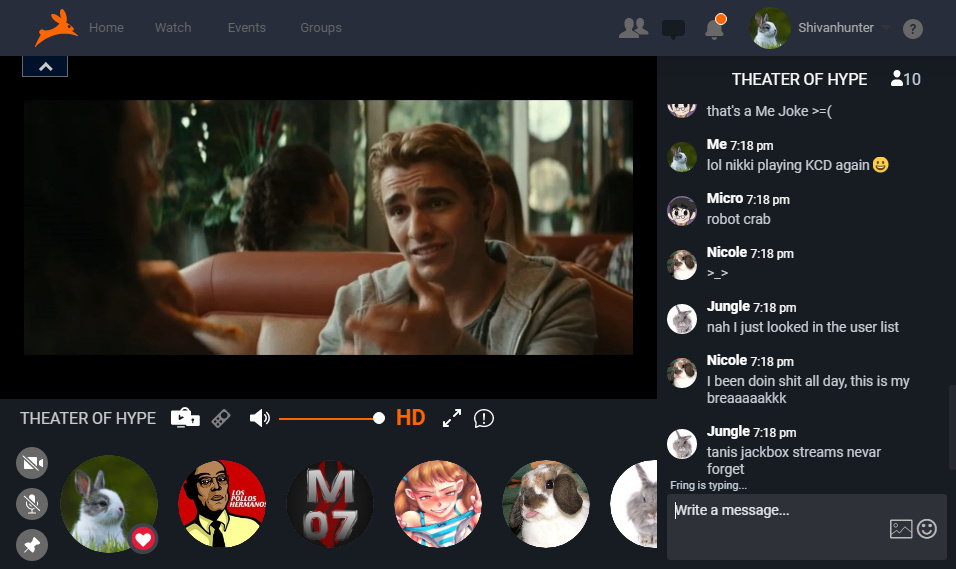Select the Los Pollos Hermanos participant avatar
This screenshot has height=569, width=956.
click(x=222, y=504)
